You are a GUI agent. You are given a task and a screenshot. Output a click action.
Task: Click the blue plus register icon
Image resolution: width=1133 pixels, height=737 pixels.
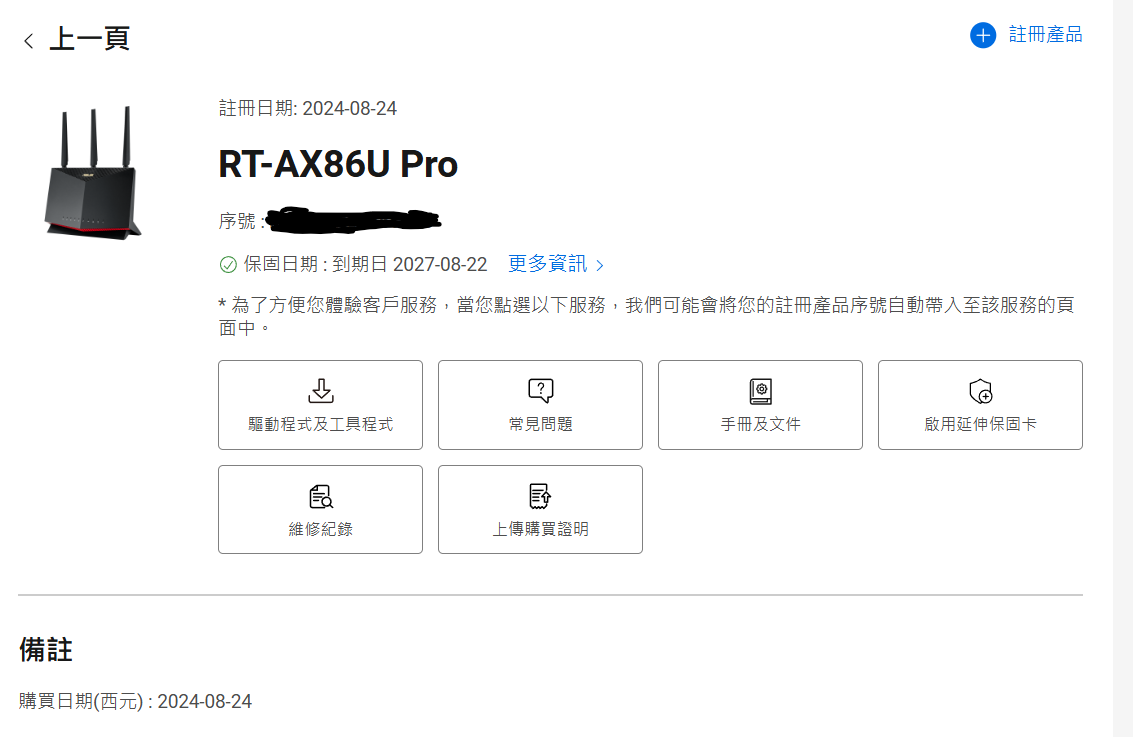pos(983,35)
